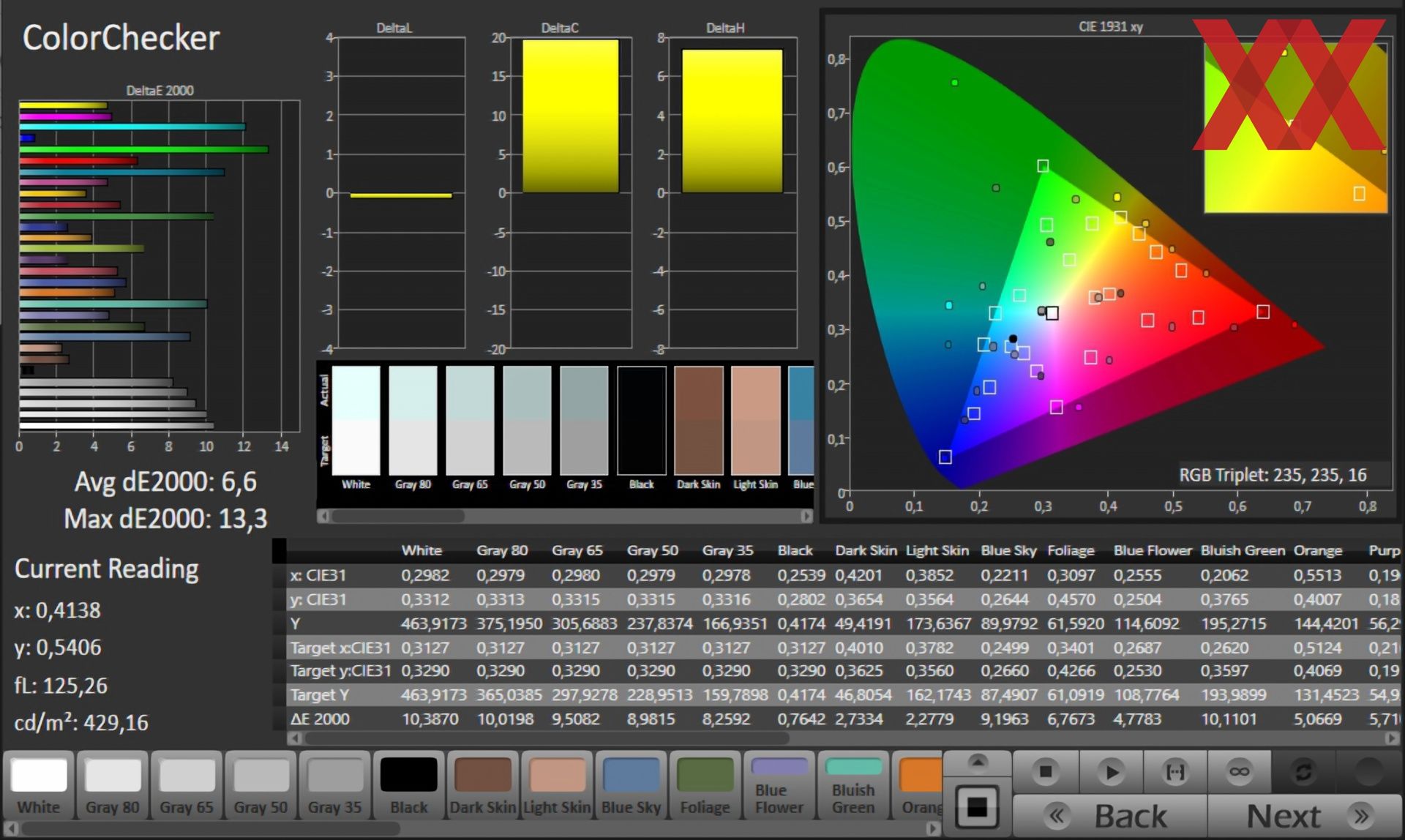Go to previous page with Back

1110,816
